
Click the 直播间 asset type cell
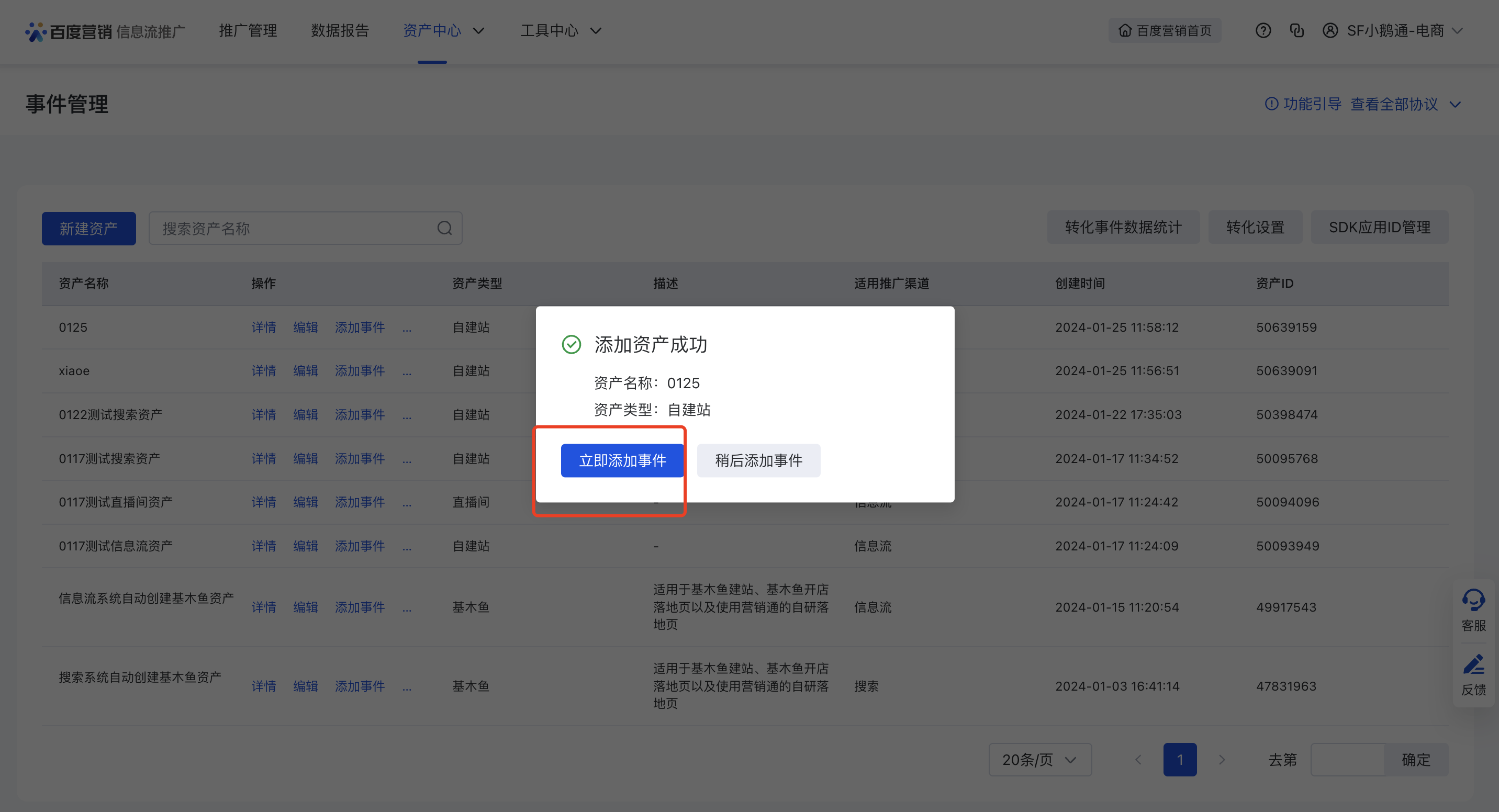click(471, 503)
